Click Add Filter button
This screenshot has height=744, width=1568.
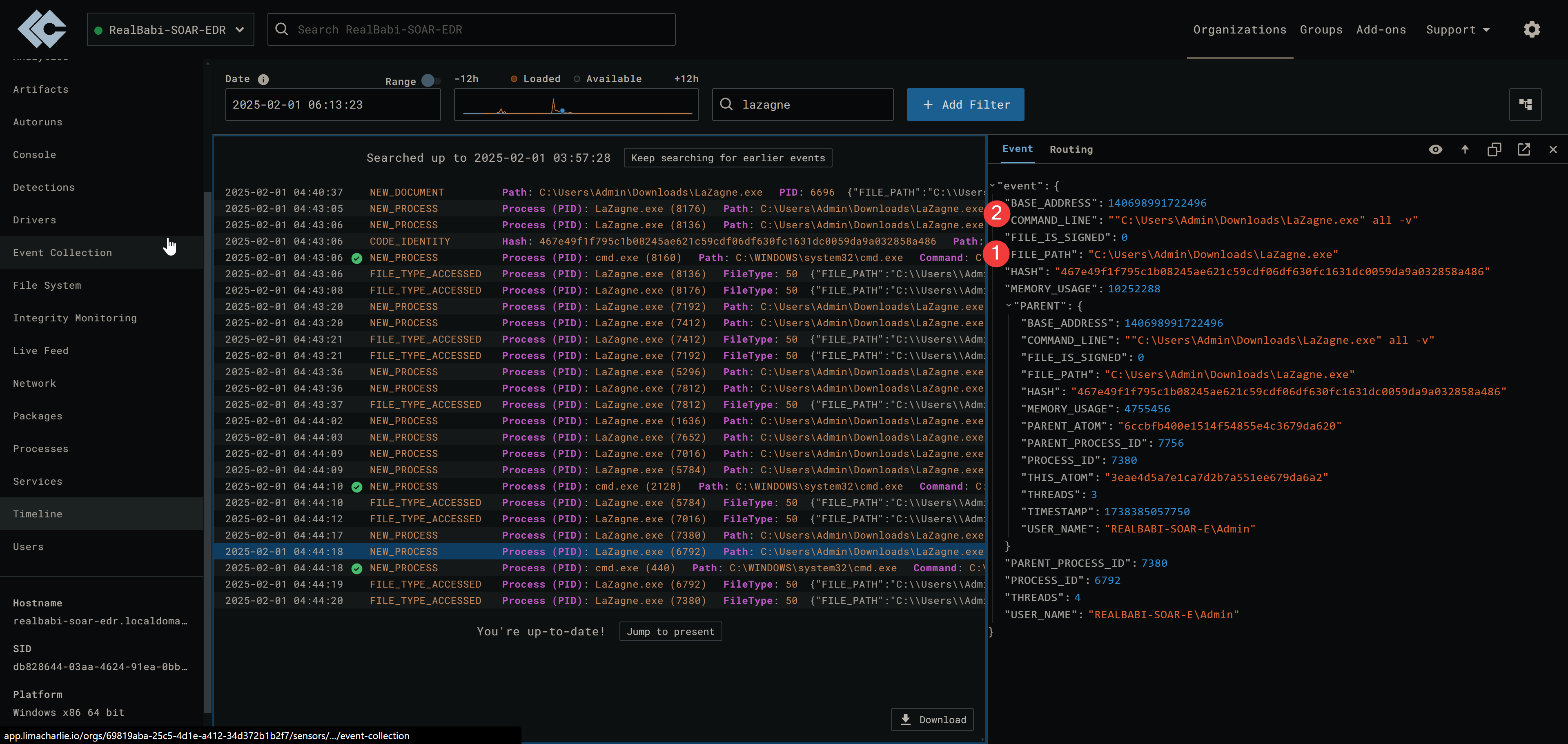(x=965, y=104)
